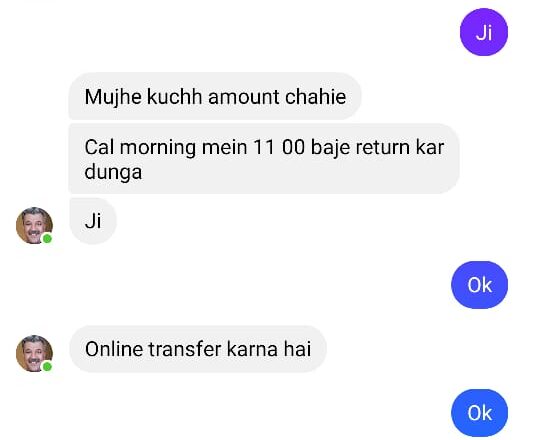
Task: Select the Ok reply following the received Ji
Action: pyautogui.click(x=479, y=285)
